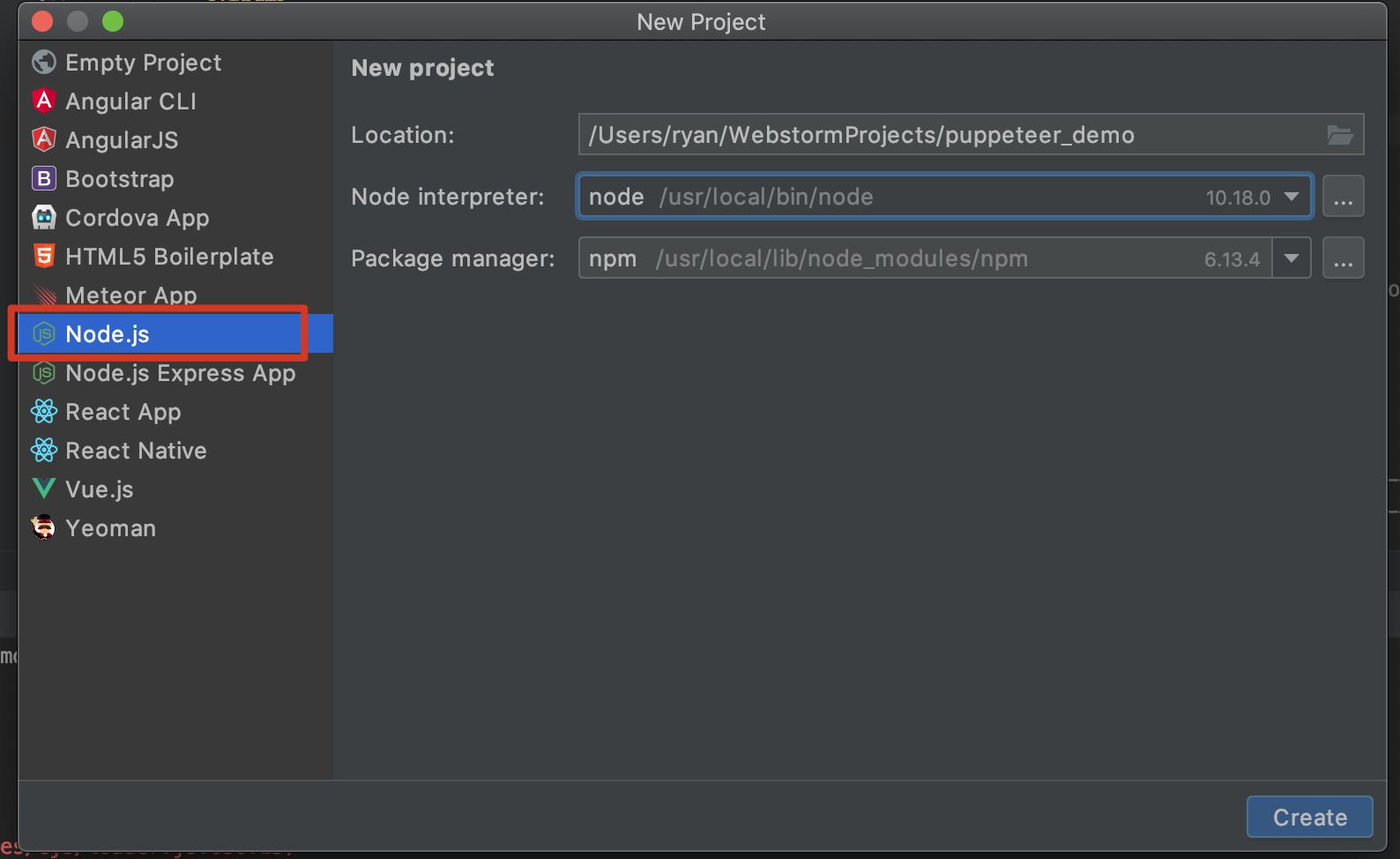The width and height of the screenshot is (1400, 859).
Task: Select Angular CLI project type
Action: click(x=175, y=101)
